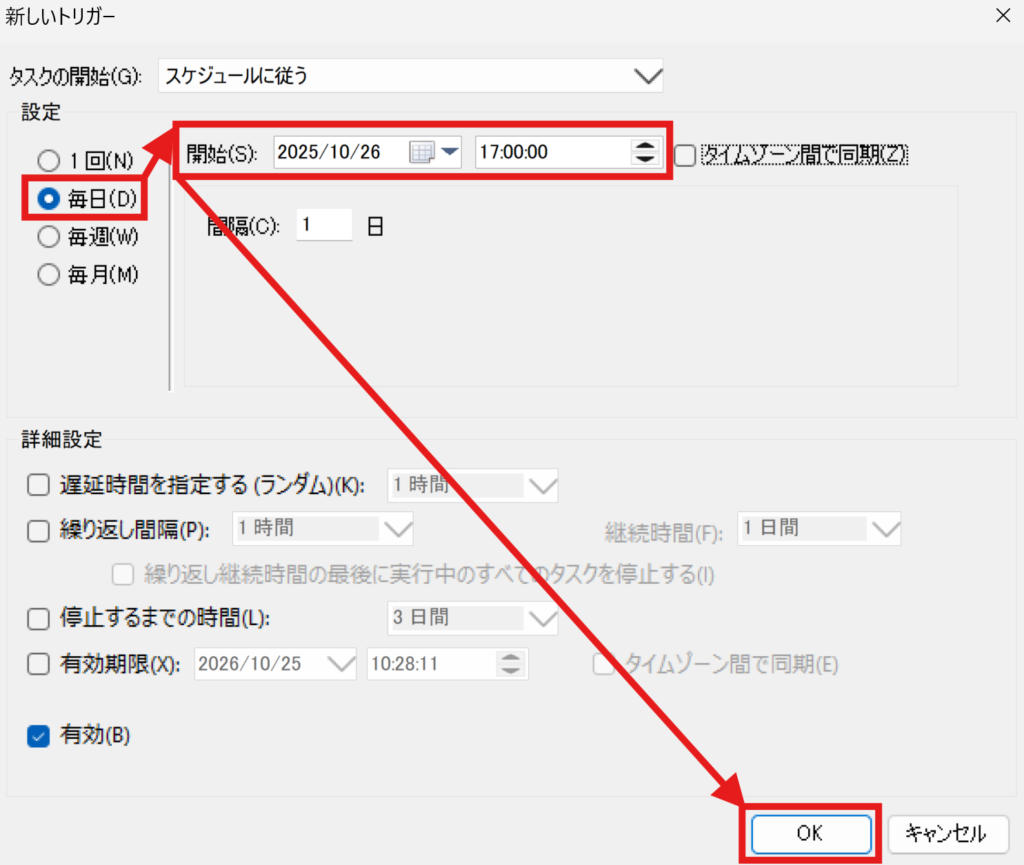This screenshot has height=865, width=1024.
Task: Choose the 毎週 schedule option
Action: tap(48, 237)
